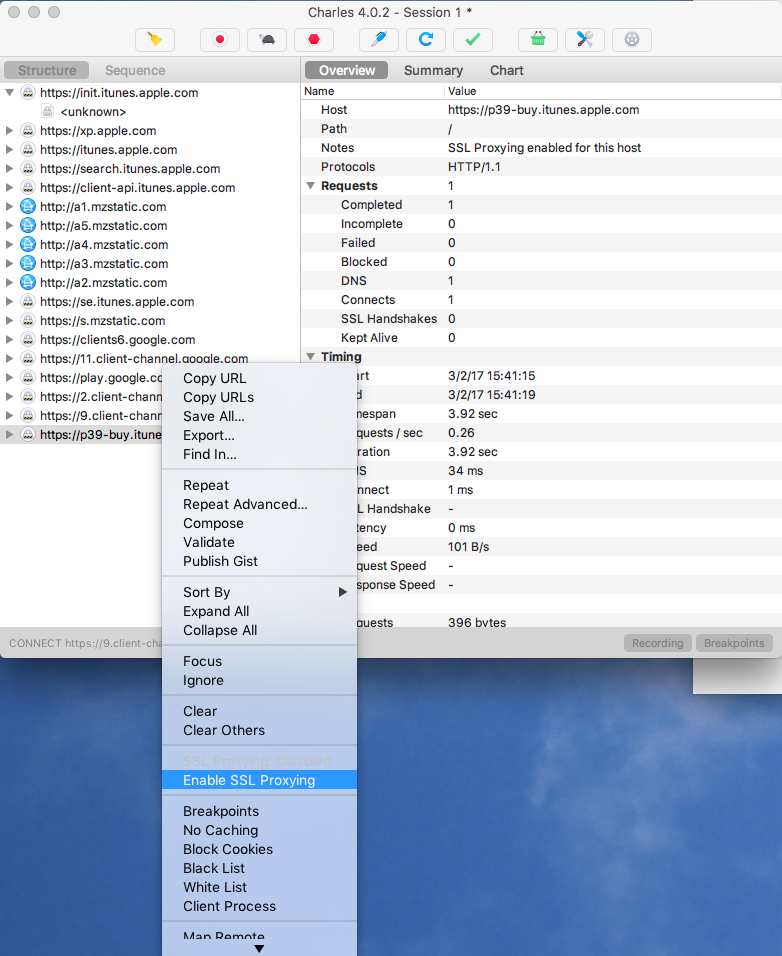
Task: Select Ignore in the context menu
Action: coord(259,680)
